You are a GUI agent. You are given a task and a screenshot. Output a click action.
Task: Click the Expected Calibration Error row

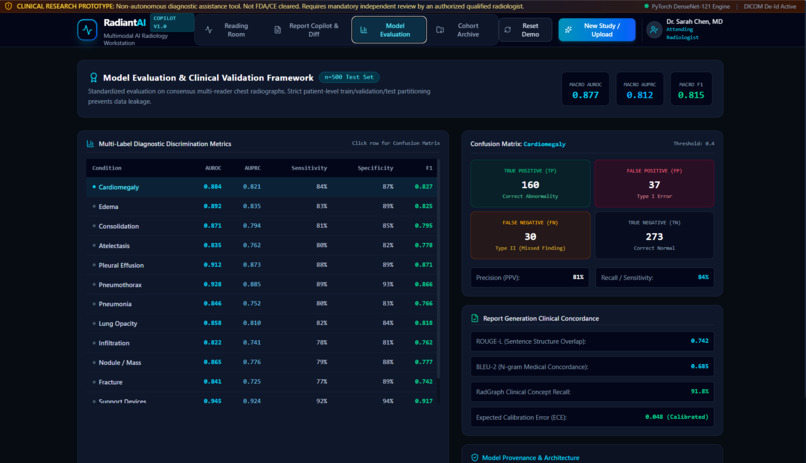click(x=592, y=417)
